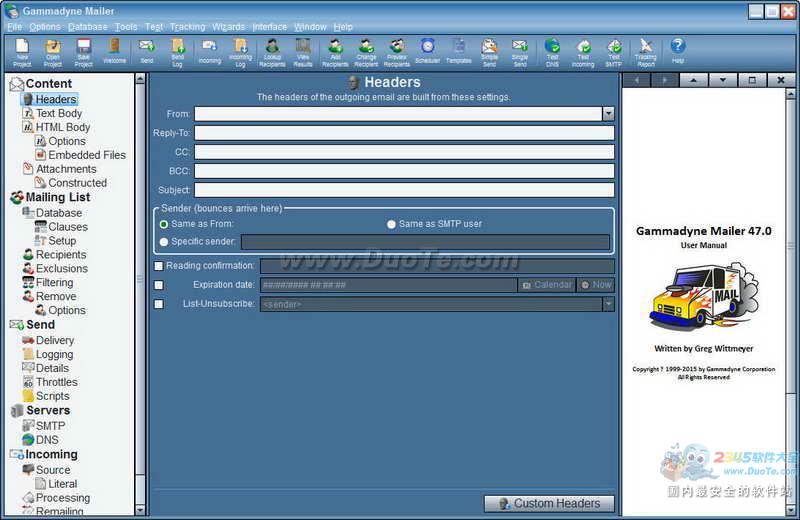
Task: Tick the Expiration date checkbox
Action: click(x=159, y=285)
